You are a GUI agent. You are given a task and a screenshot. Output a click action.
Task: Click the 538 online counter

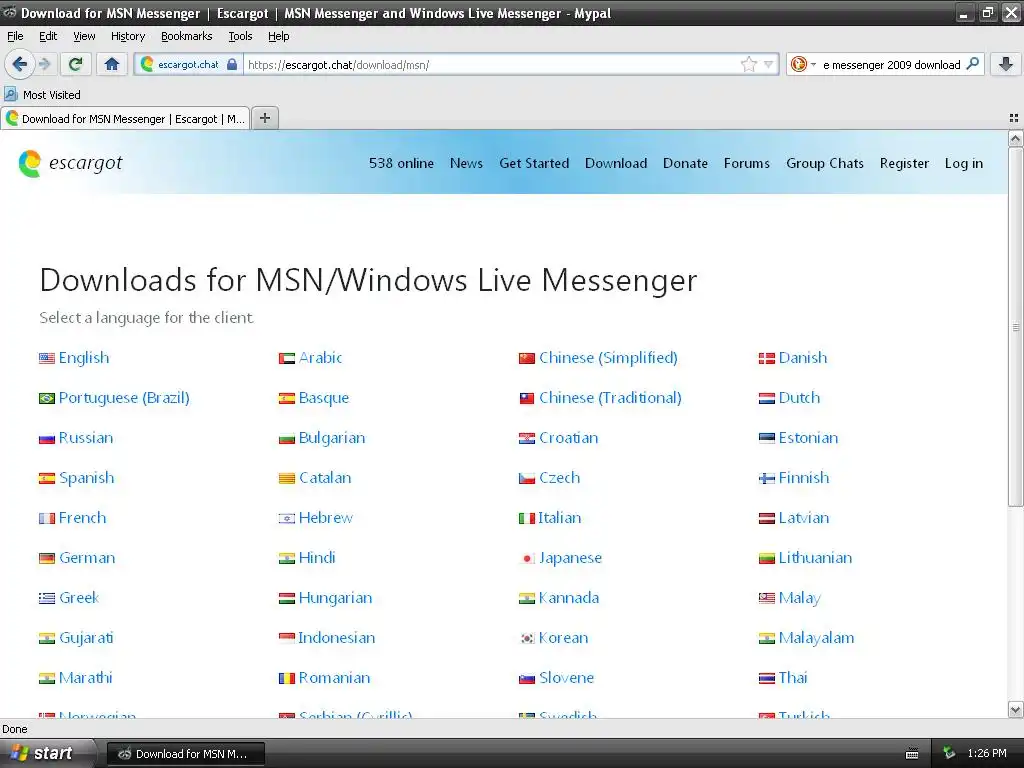pyautogui.click(x=401, y=163)
